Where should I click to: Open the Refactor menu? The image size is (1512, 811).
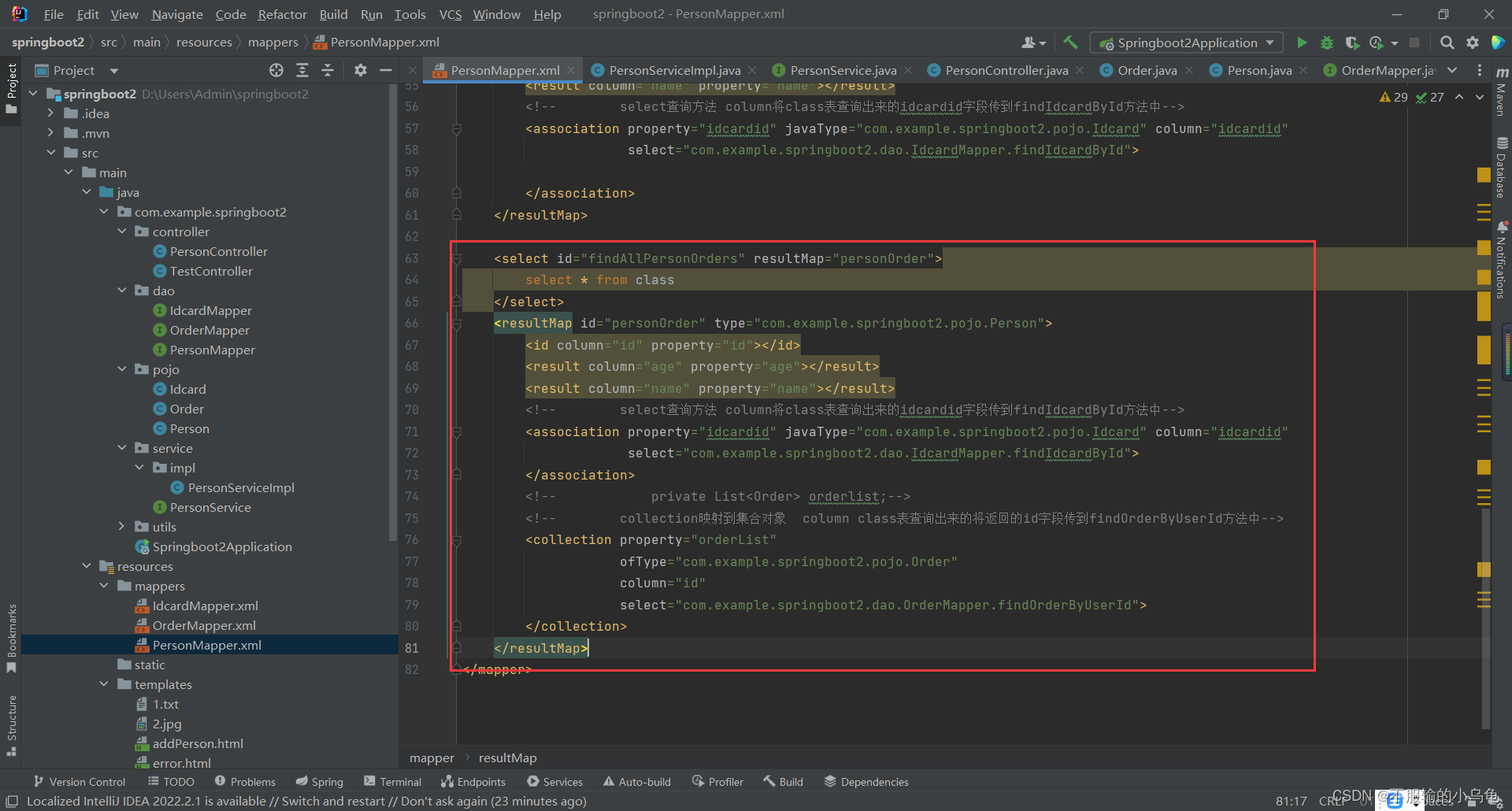(x=282, y=14)
